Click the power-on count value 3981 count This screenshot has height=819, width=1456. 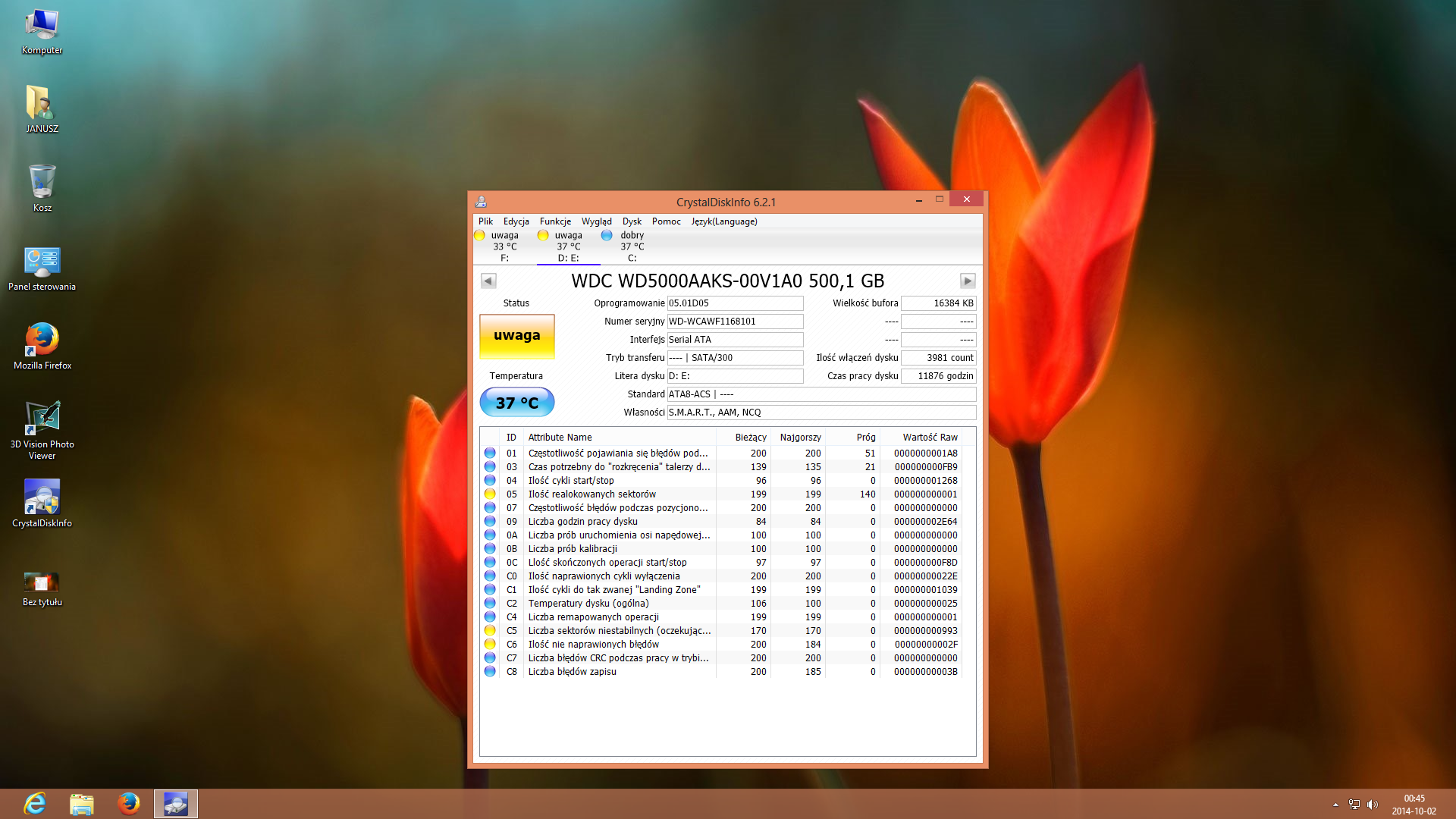coord(938,358)
